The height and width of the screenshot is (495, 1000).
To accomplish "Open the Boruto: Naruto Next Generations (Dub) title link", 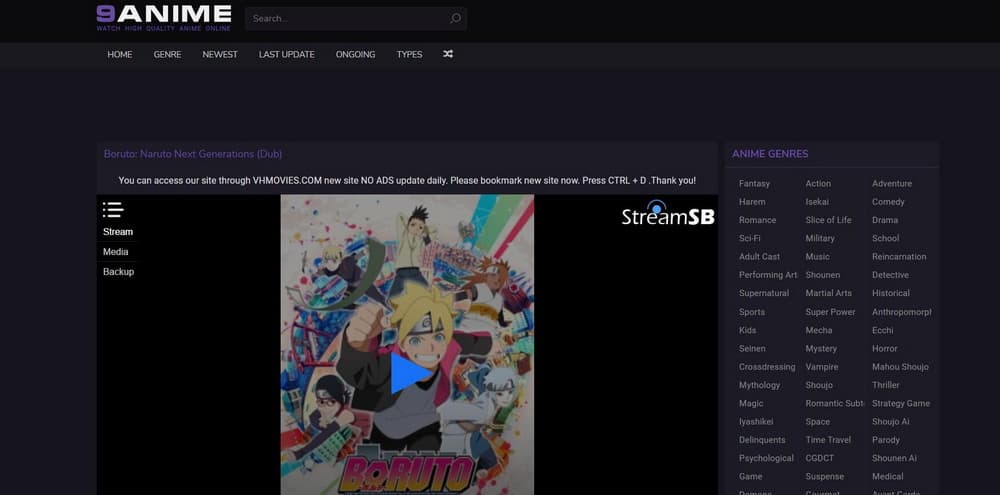I will pyautogui.click(x=193, y=154).
